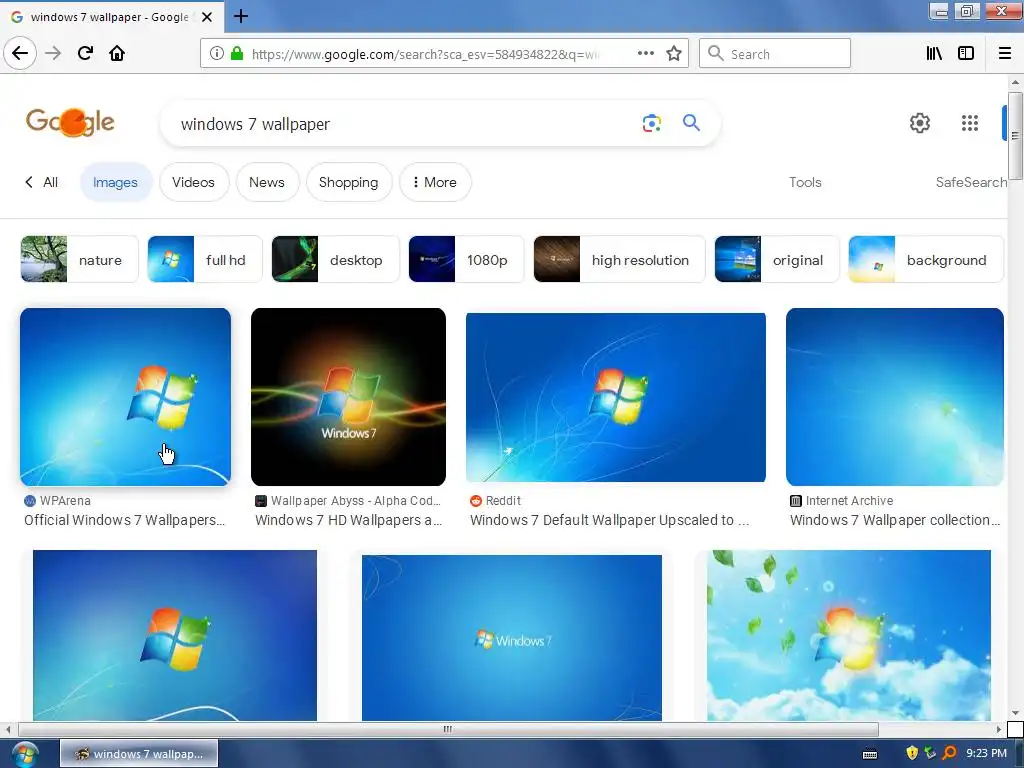Open the browser home page

(x=117, y=53)
